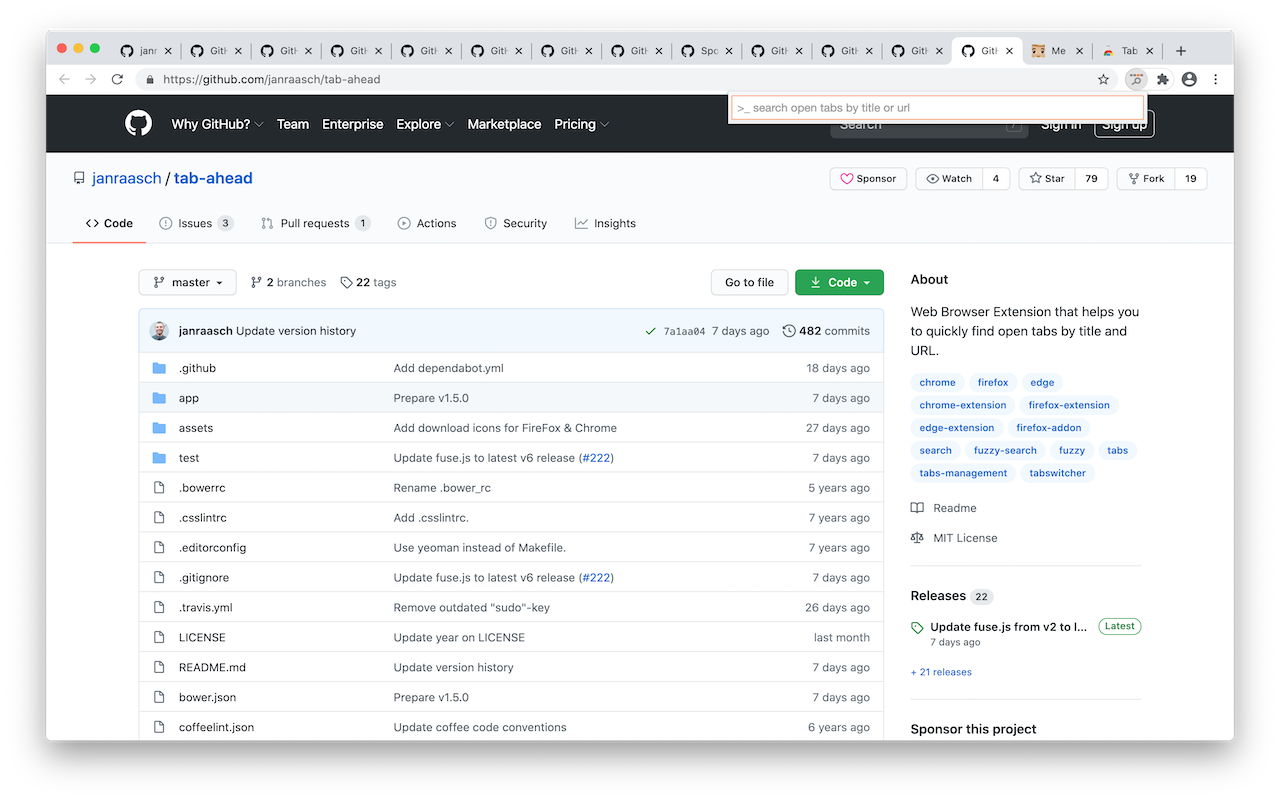Viewport: 1280px width, 800px height.
Task: Switch to the first browser tab titled janr
Action: [x=147, y=51]
